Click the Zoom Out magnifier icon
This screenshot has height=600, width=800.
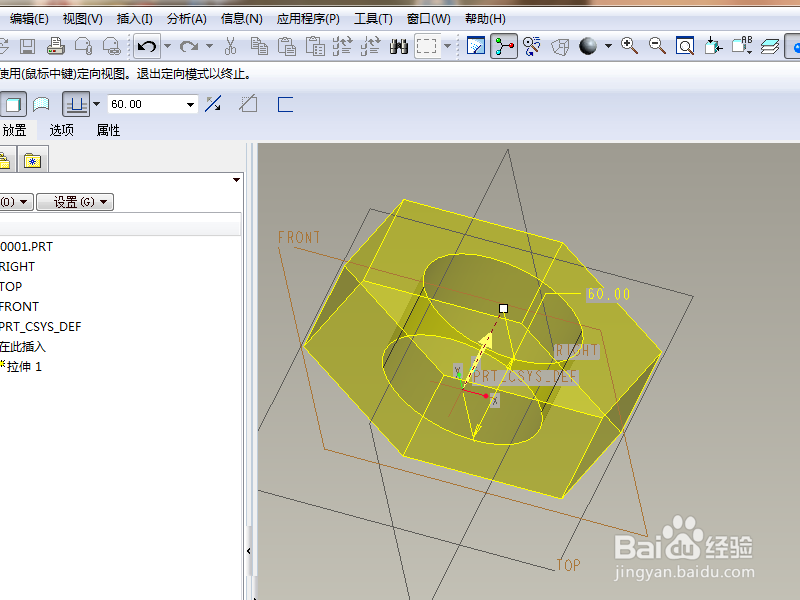(657, 46)
